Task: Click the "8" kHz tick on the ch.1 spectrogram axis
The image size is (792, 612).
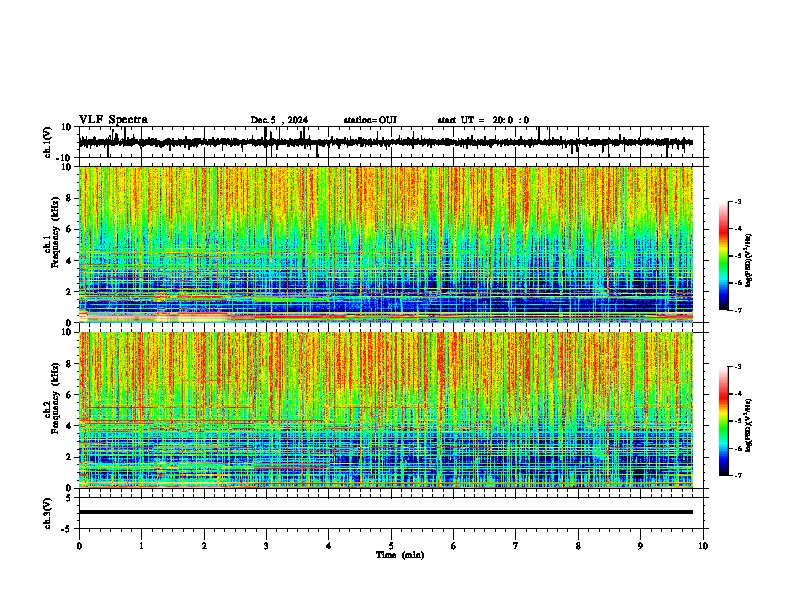Action: (70, 198)
